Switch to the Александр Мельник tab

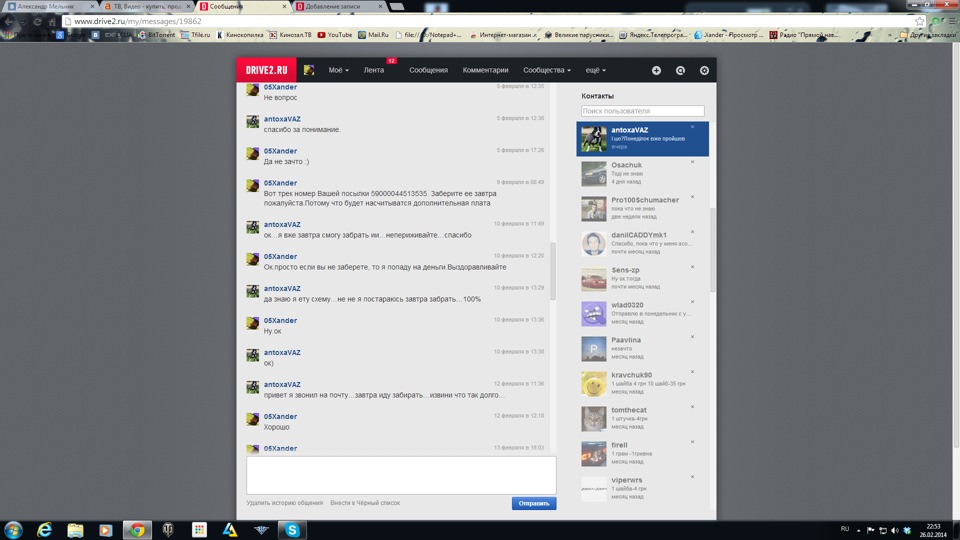click(50, 6)
